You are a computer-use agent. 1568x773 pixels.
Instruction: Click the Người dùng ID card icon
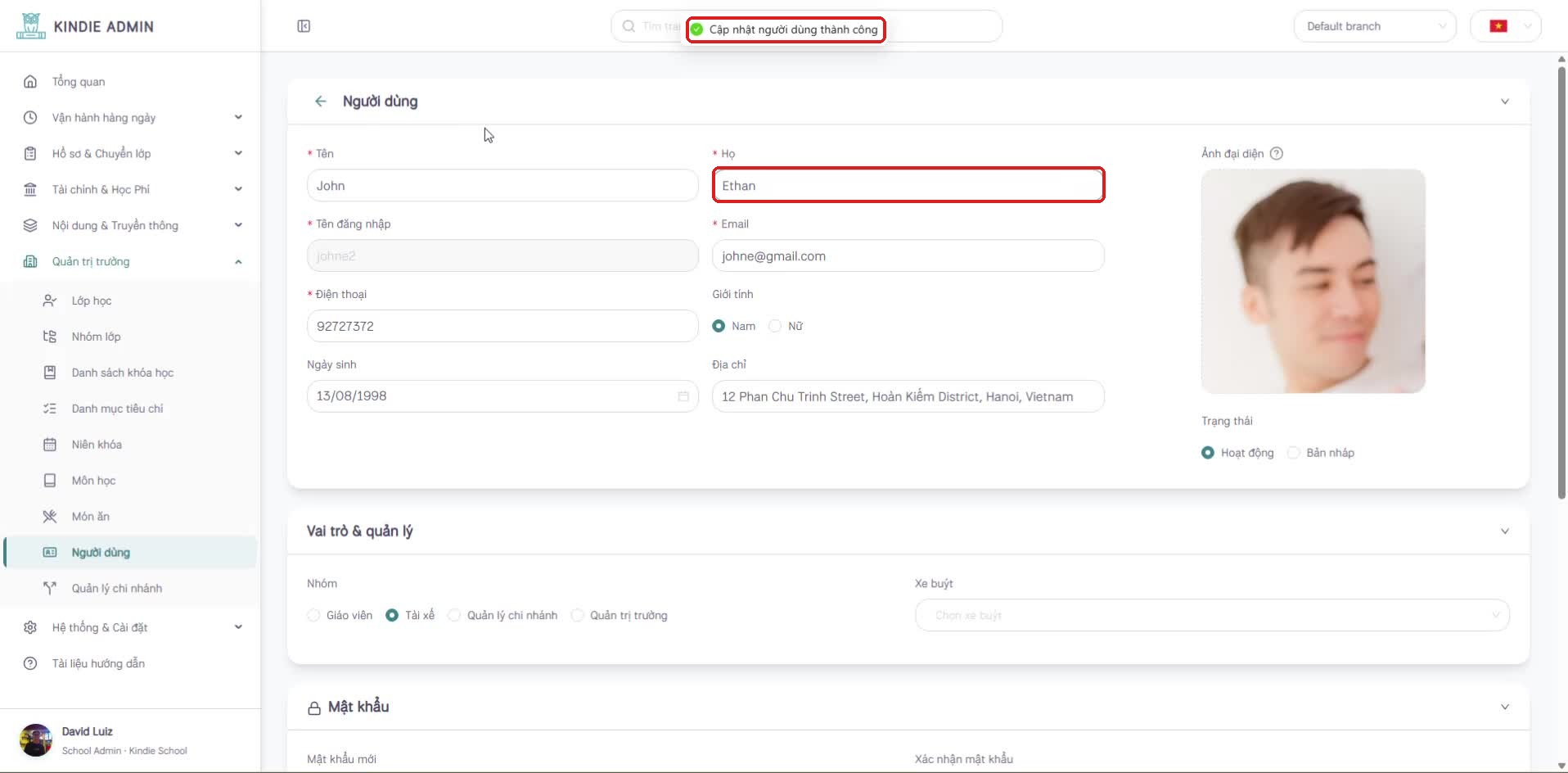(x=50, y=553)
